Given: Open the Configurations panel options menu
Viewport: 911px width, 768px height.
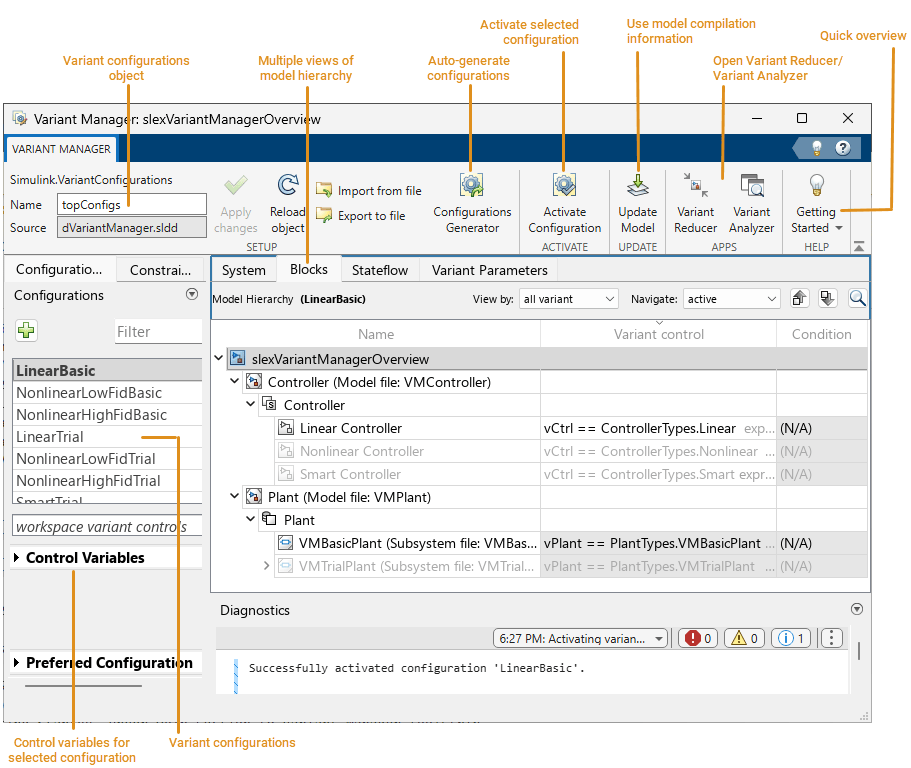Looking at the screenshot, I should [x=192, y=294].
